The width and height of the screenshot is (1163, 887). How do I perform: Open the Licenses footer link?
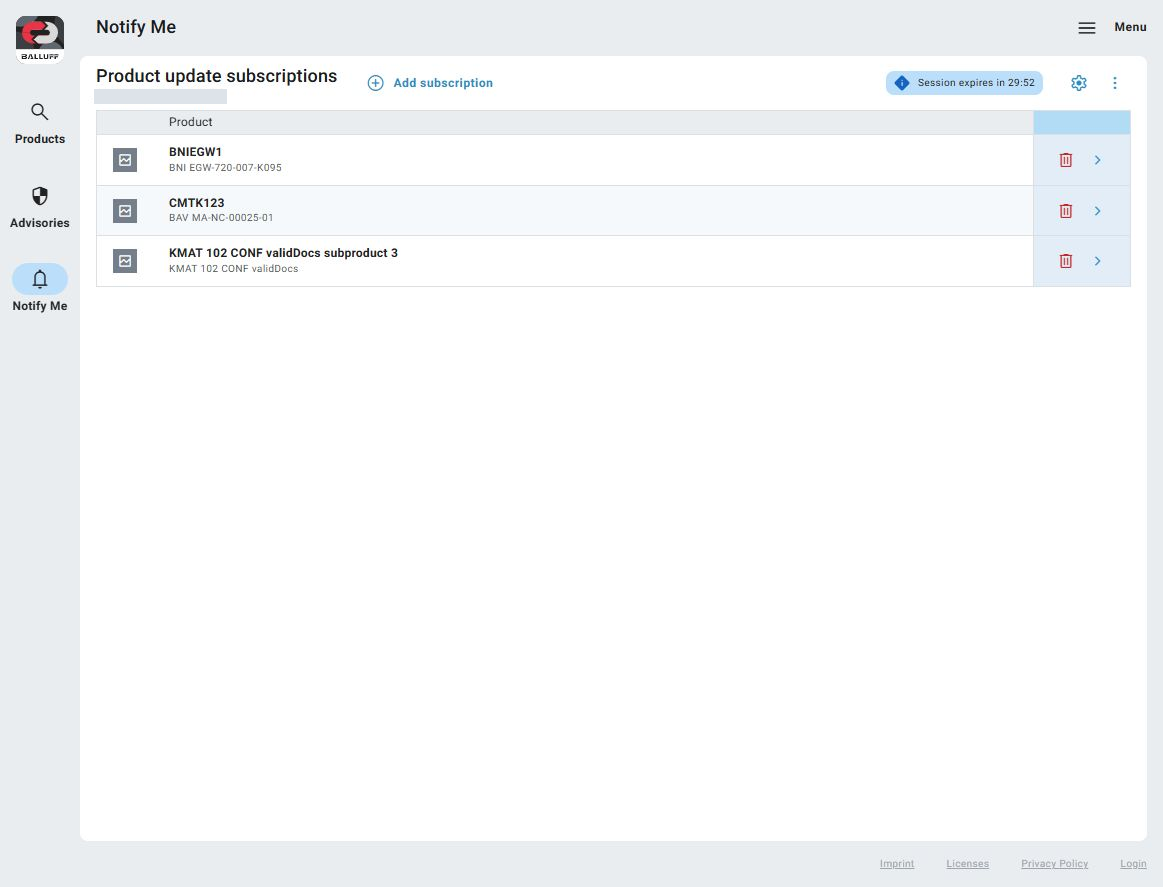[967, 864]
